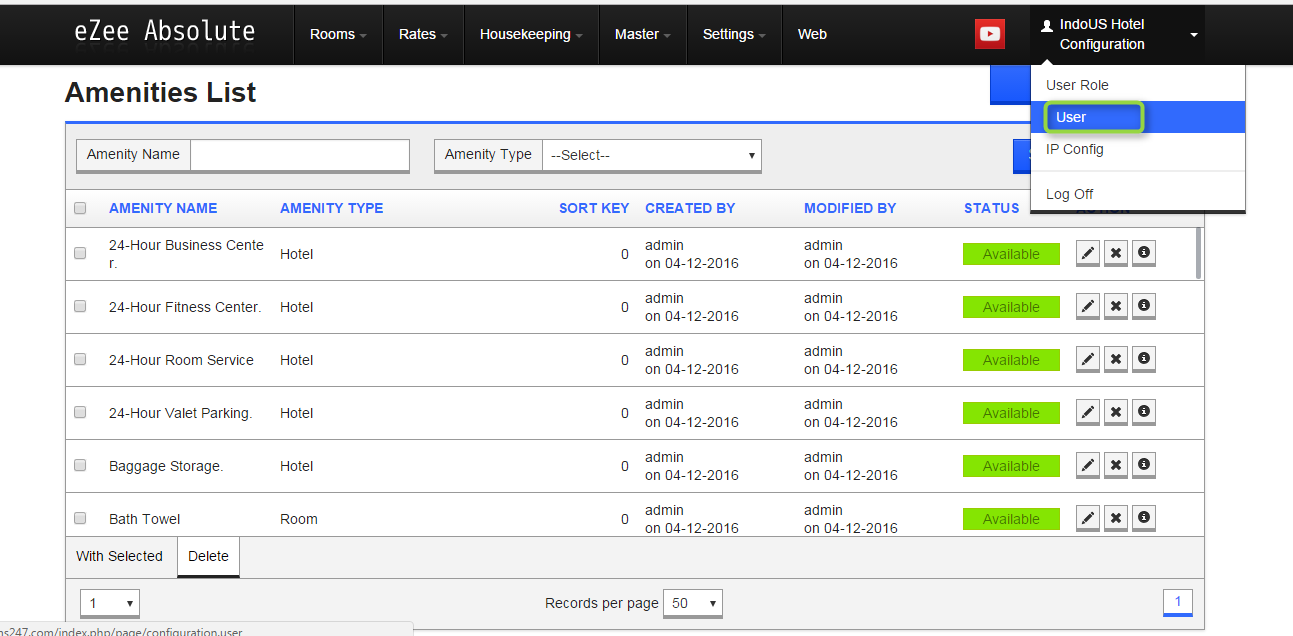Edit the 24-Hour Room Service amenity
Screen dimensions: 1293x636
click(x=1088, y=360)
